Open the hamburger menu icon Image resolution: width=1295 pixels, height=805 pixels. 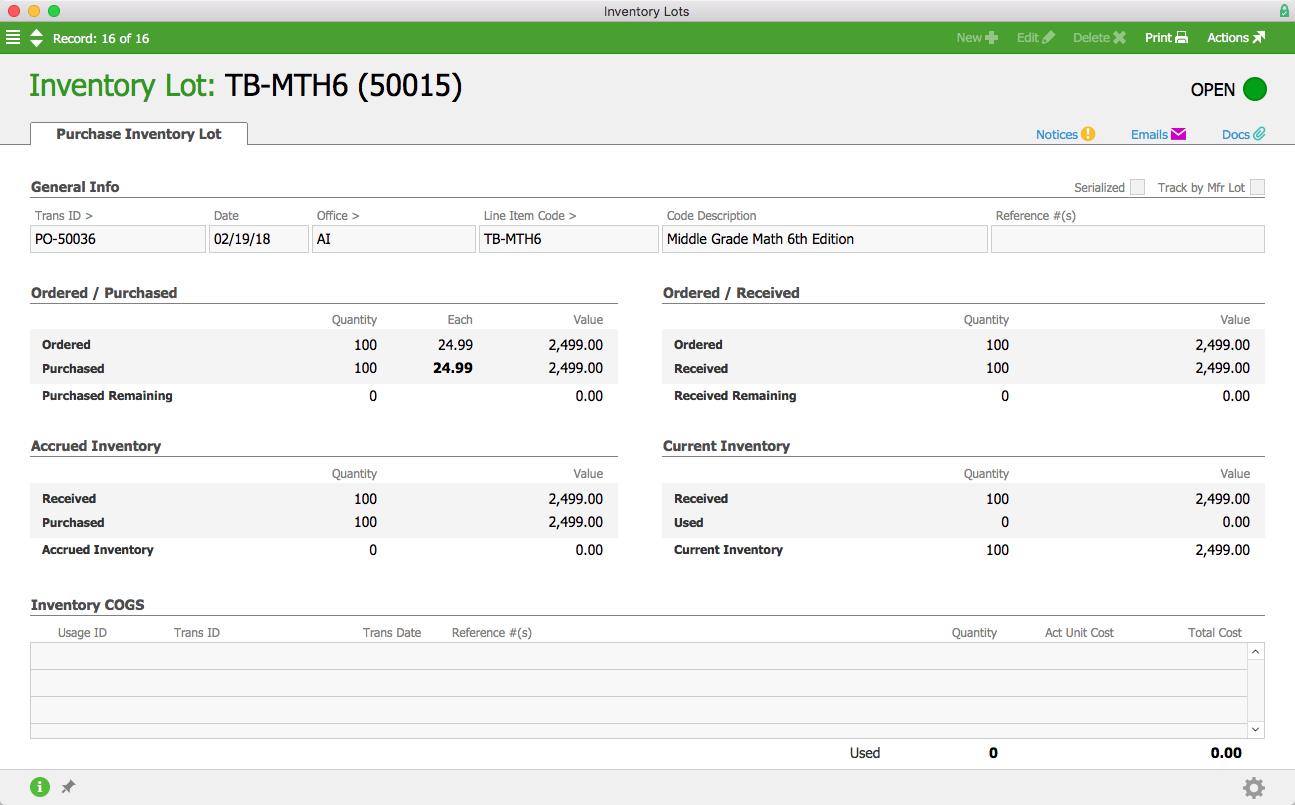point(13,38)
